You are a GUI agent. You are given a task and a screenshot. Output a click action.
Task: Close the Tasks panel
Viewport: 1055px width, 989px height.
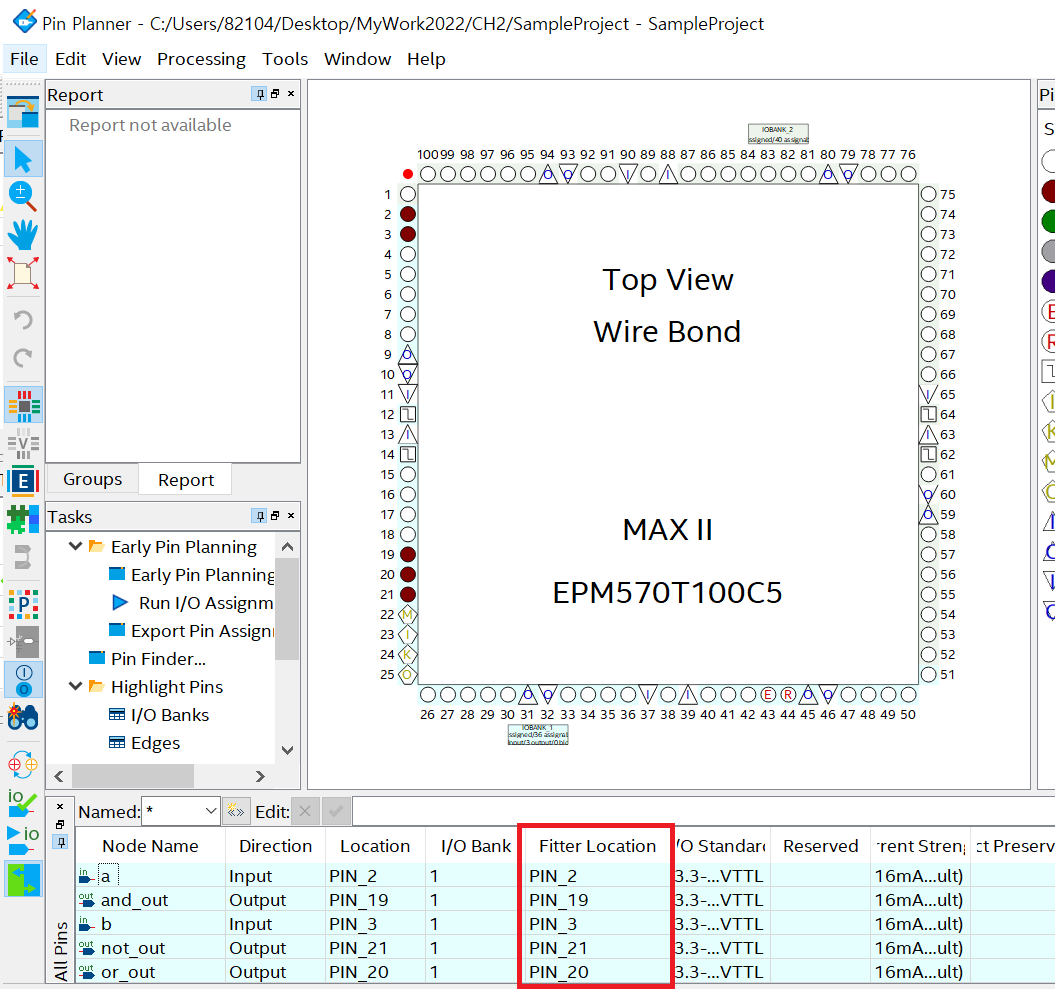tap(291, 516)
